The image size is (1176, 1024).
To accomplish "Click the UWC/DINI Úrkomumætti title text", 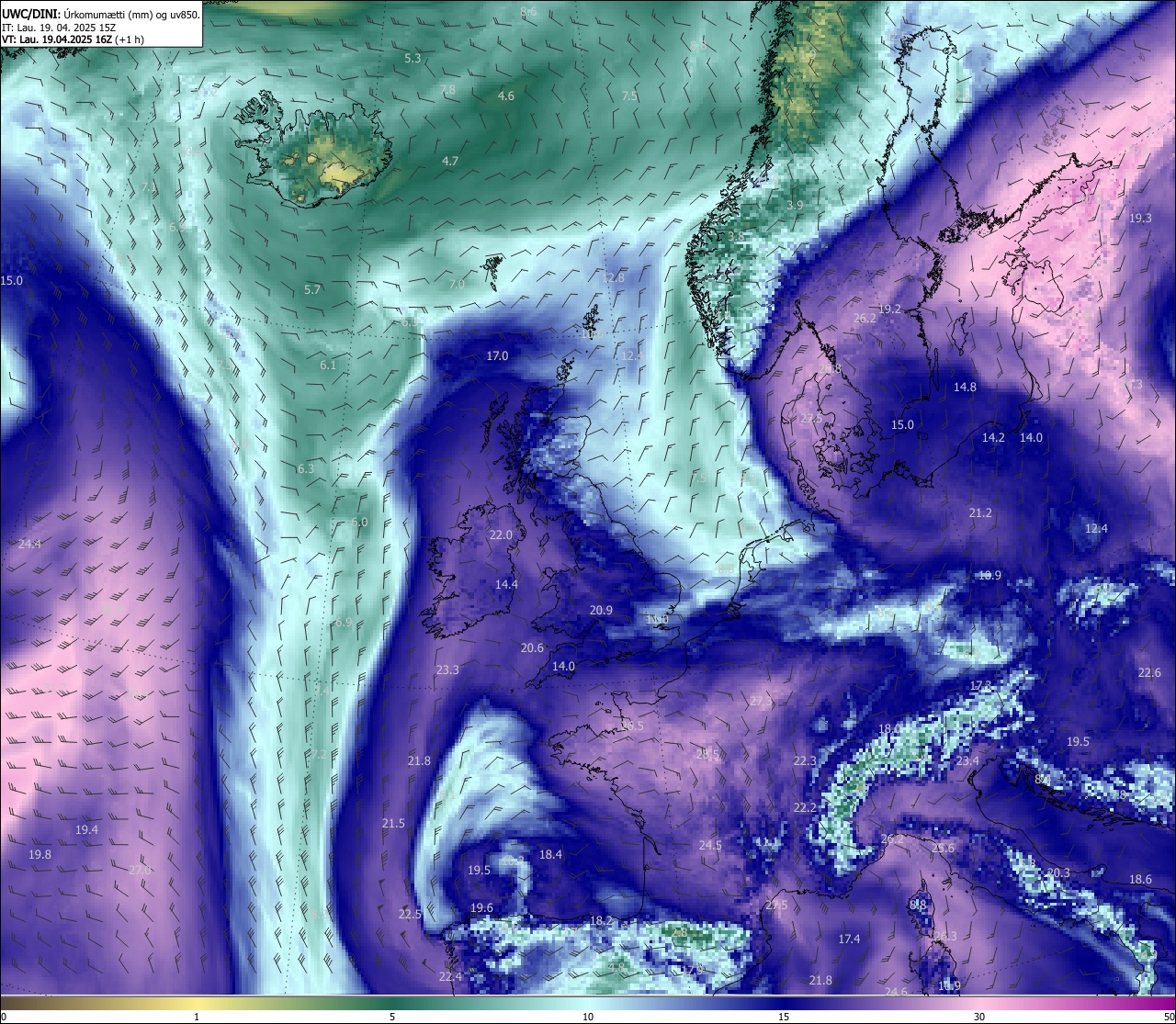I will pos(101,13).
